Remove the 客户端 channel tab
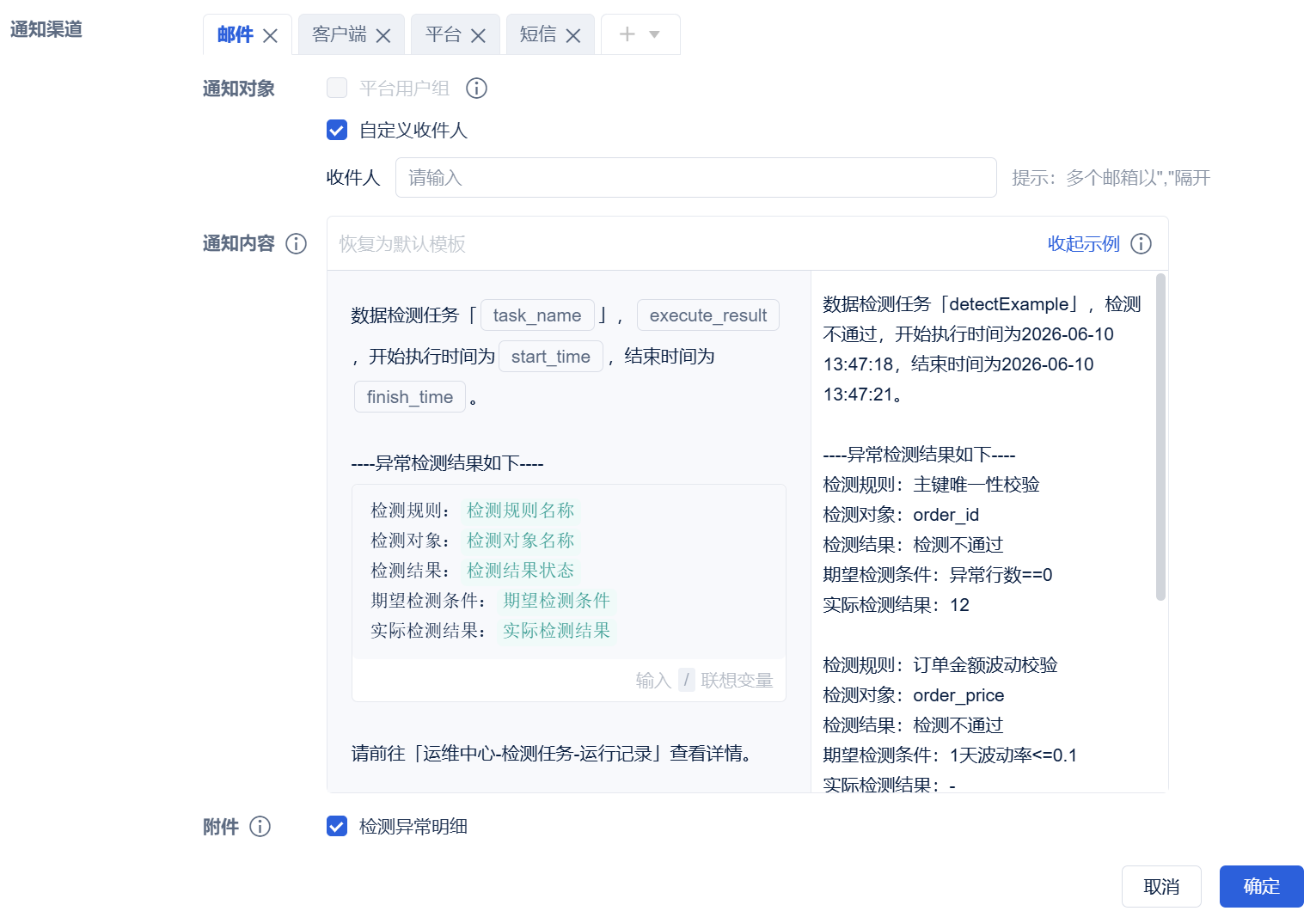Screen dimensions: 1316x911 click(x=383, y=35)
